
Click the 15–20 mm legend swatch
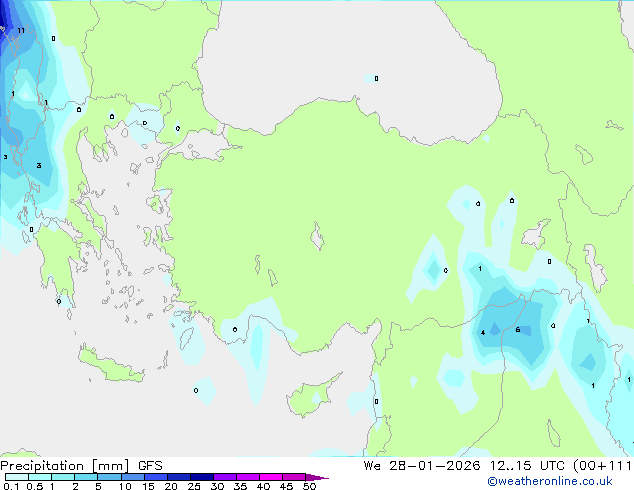coord(156,477)
